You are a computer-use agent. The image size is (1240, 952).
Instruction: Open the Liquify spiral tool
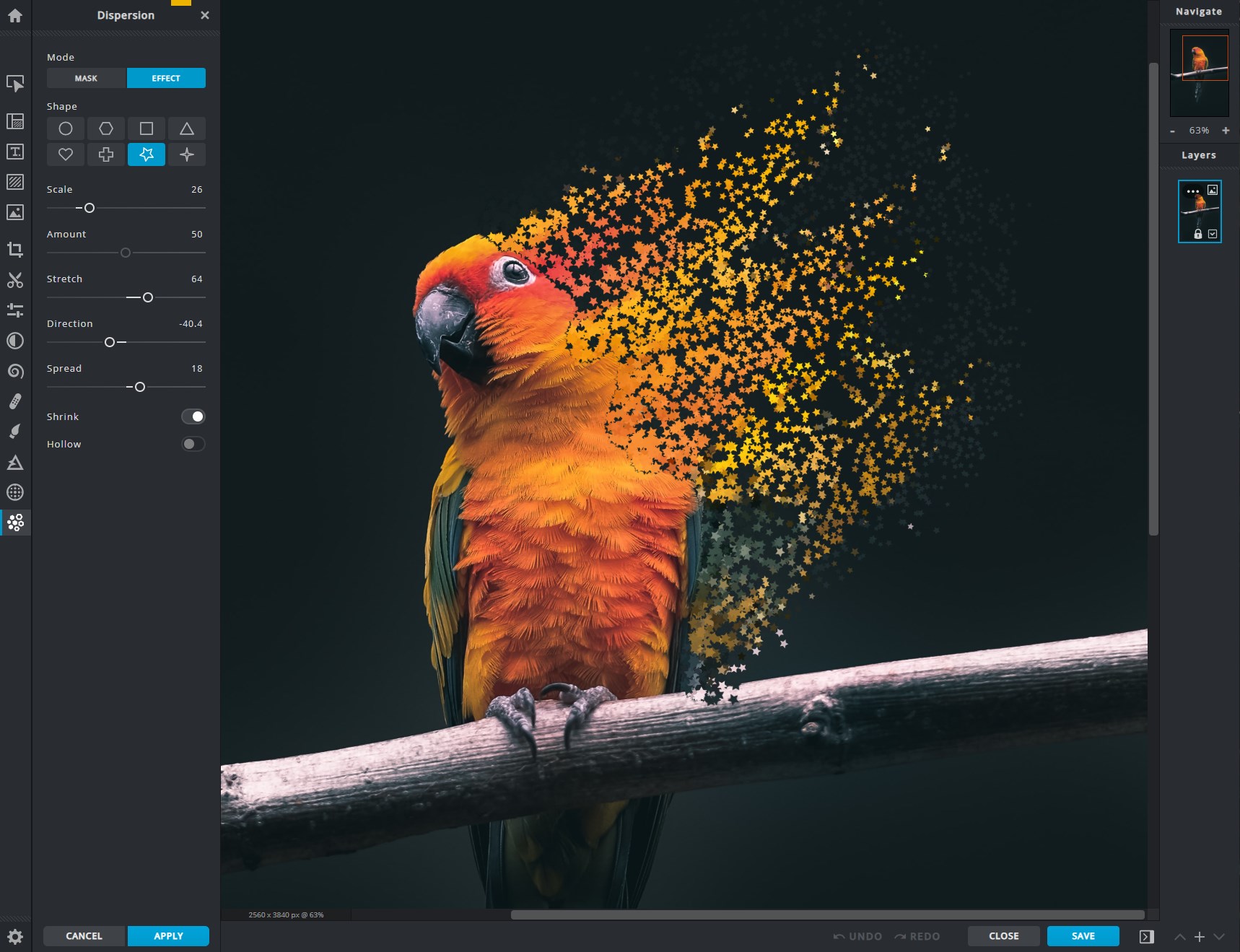click(x=15, y=371)
